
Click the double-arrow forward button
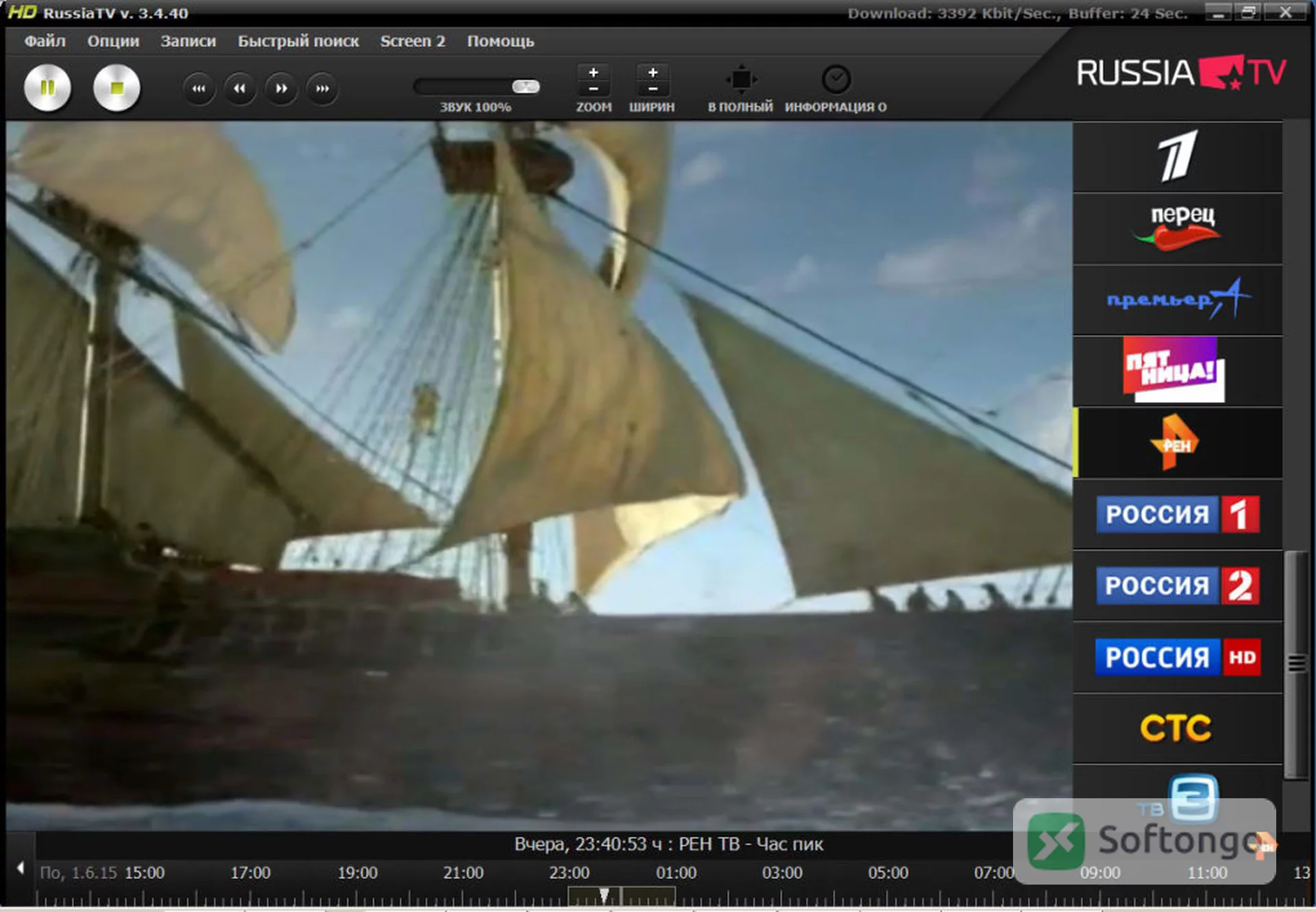pos(281,88)
